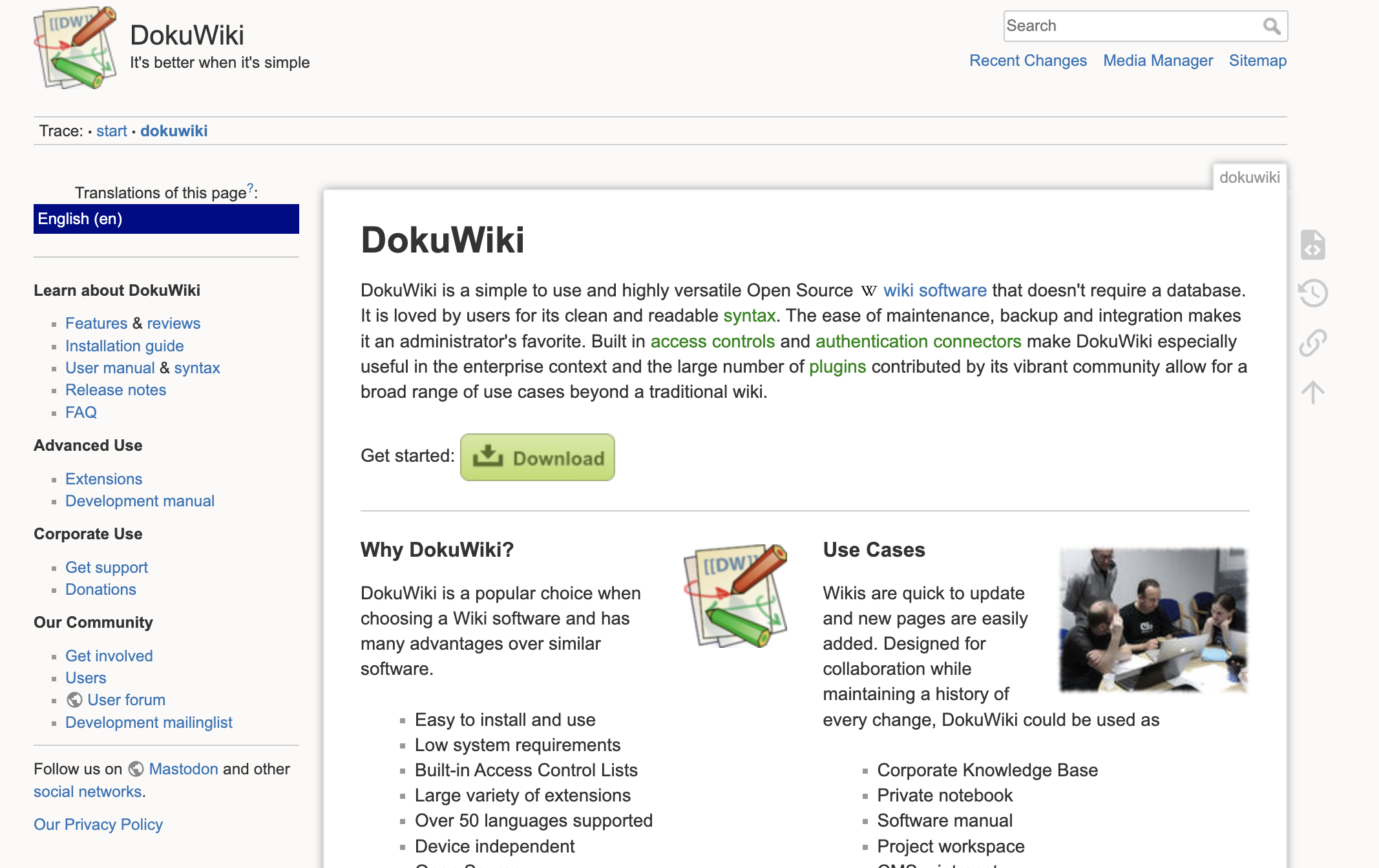Viewport: 1379px width, 868px height.
Task: Open Donations page
Action: (101, 590)
